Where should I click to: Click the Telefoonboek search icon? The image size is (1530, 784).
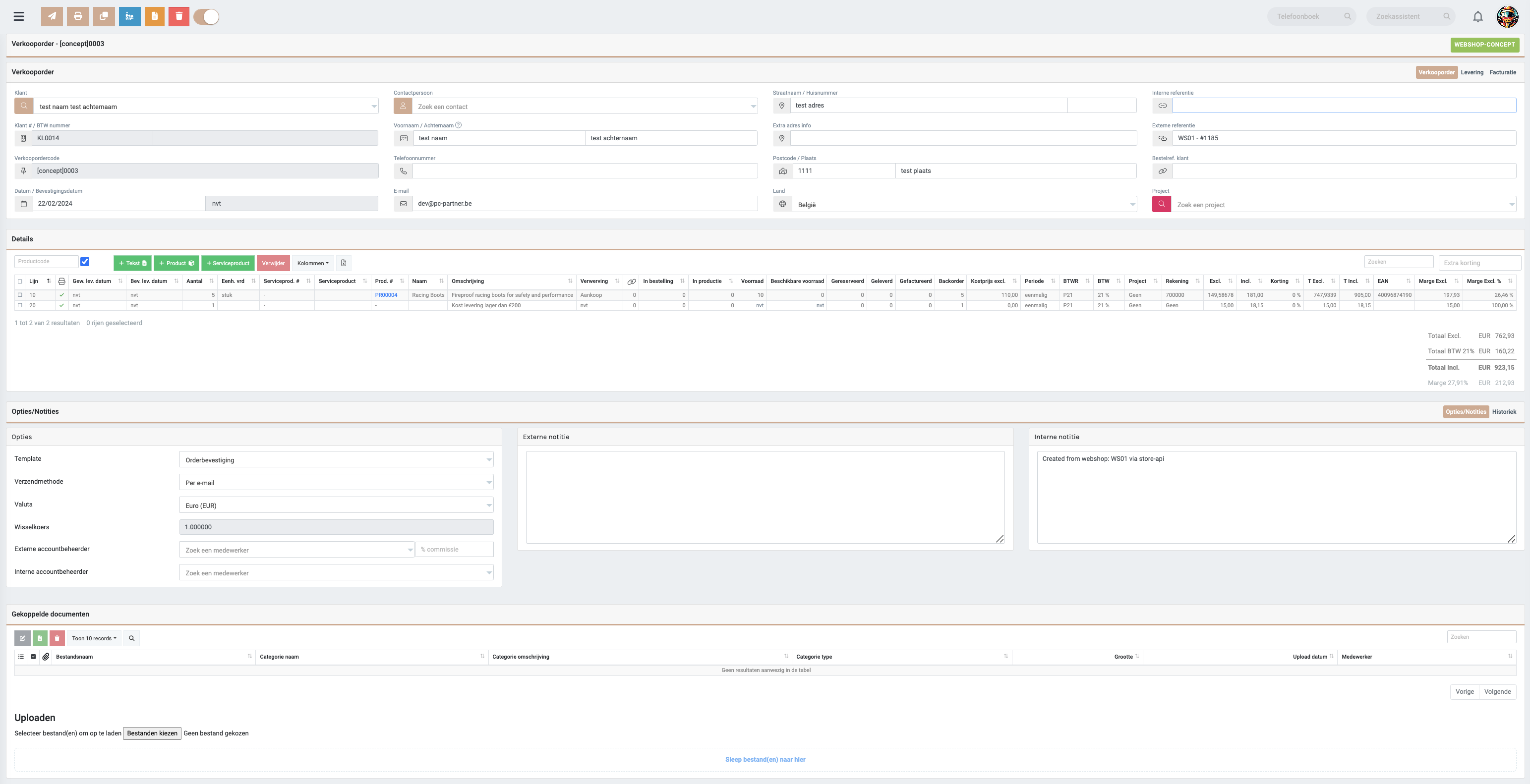1348,17
